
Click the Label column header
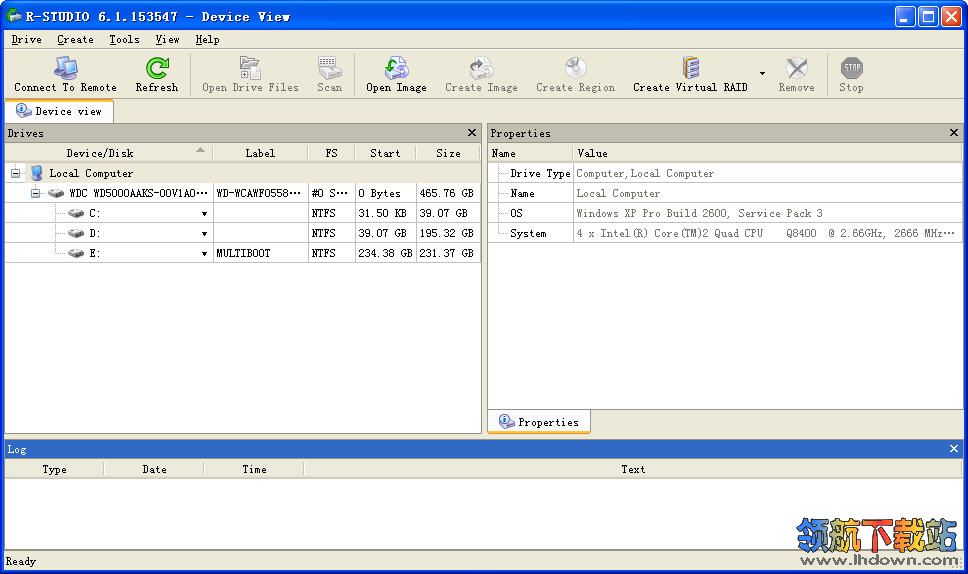point(260,153)
